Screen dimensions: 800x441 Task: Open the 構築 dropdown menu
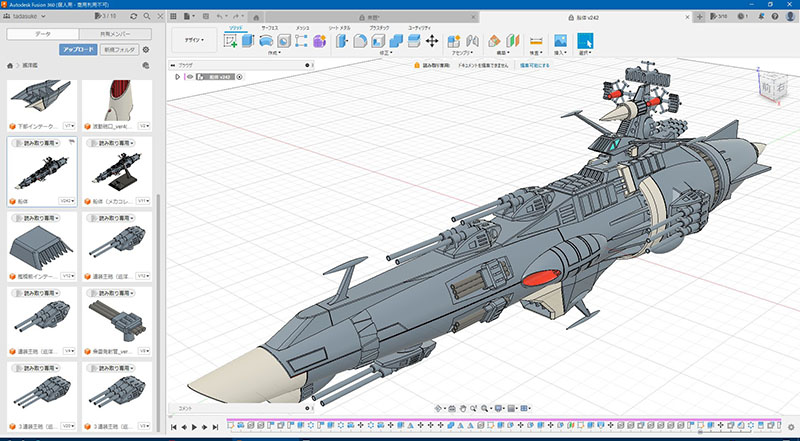coord(503,52)
